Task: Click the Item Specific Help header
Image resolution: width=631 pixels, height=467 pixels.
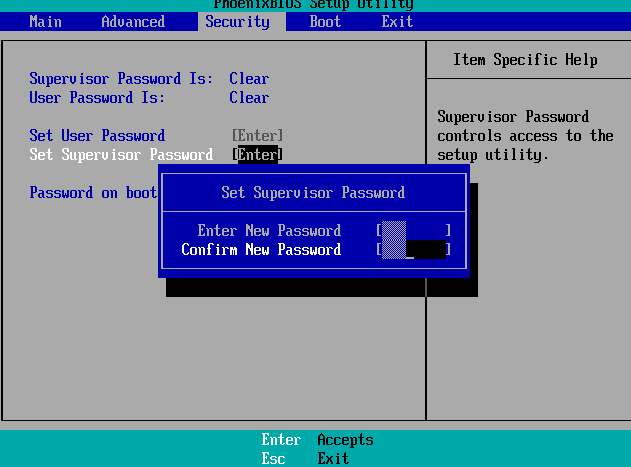Action: pos(525,60)
